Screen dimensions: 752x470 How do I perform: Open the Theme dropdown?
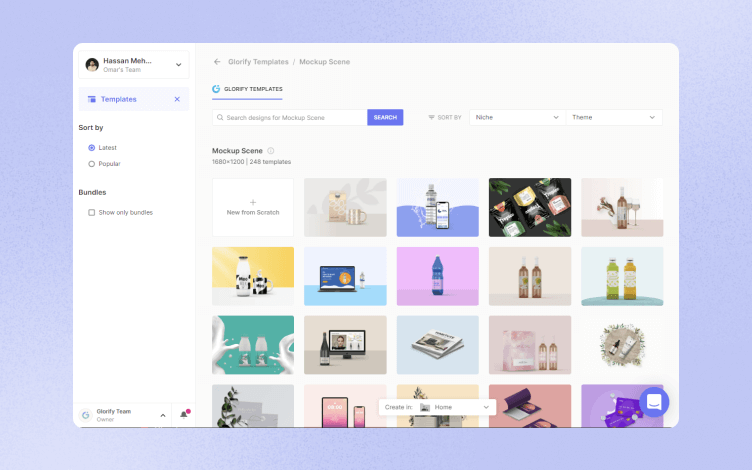(x=614, y=118)
